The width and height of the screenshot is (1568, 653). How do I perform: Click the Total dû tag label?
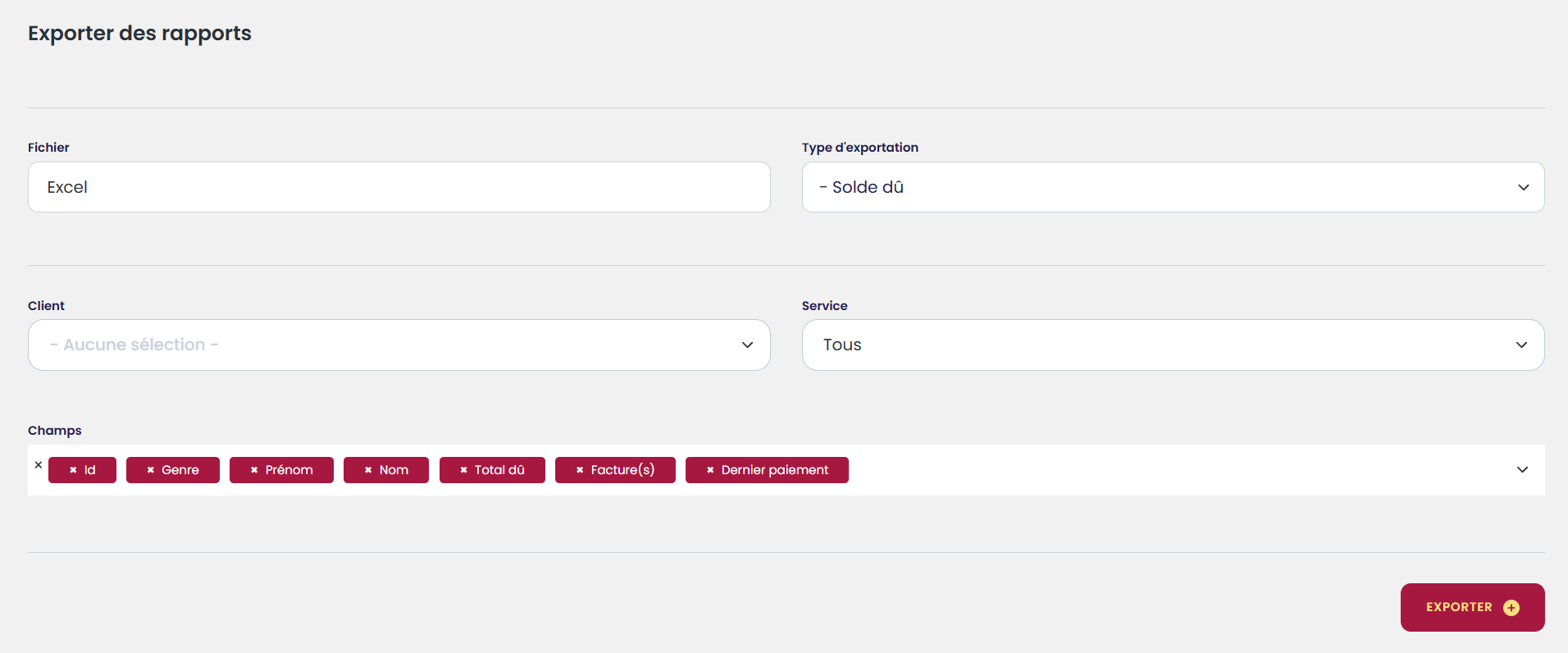pos(499,470)
